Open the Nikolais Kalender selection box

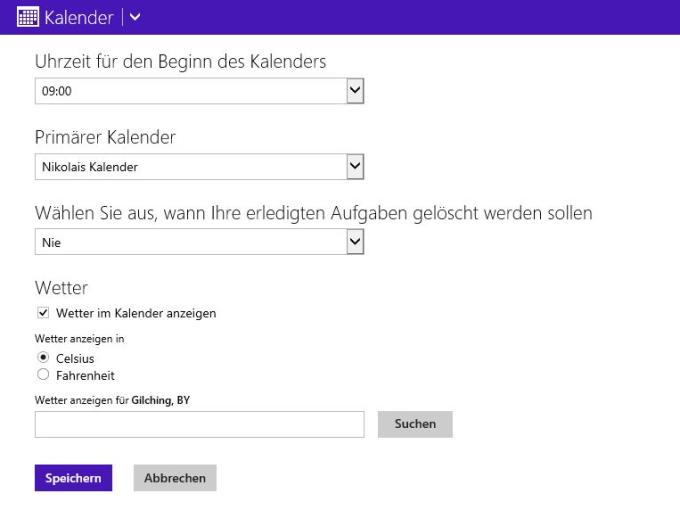(199, 167)
